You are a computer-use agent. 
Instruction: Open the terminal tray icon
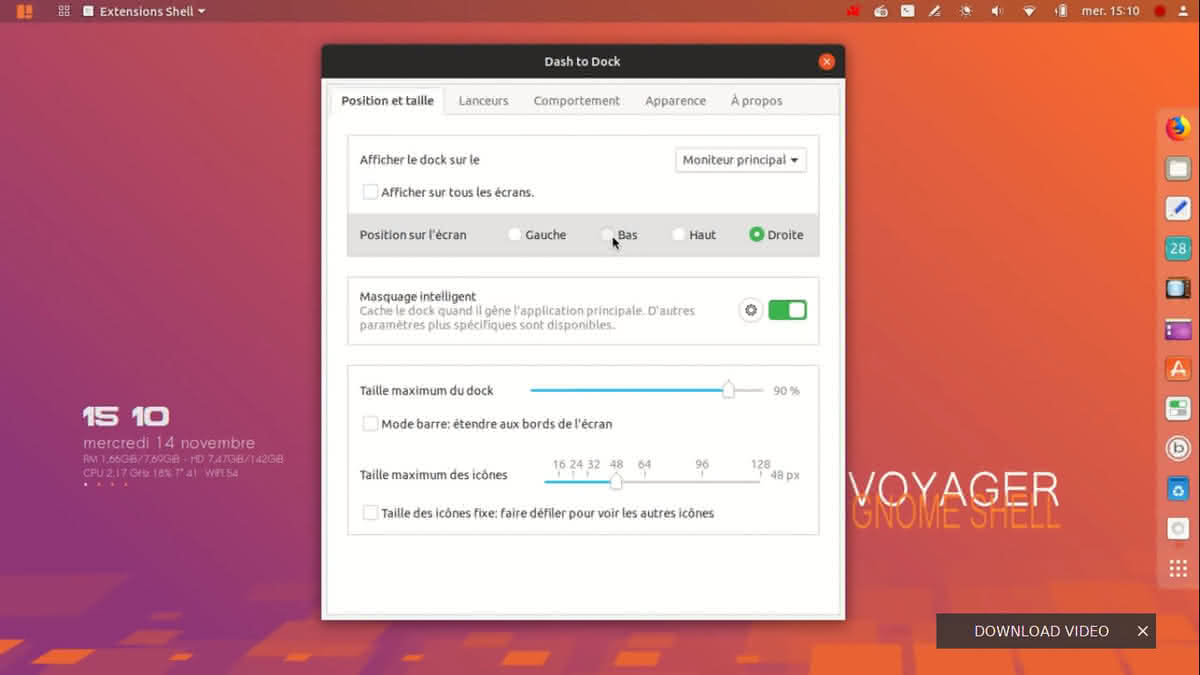908,11
